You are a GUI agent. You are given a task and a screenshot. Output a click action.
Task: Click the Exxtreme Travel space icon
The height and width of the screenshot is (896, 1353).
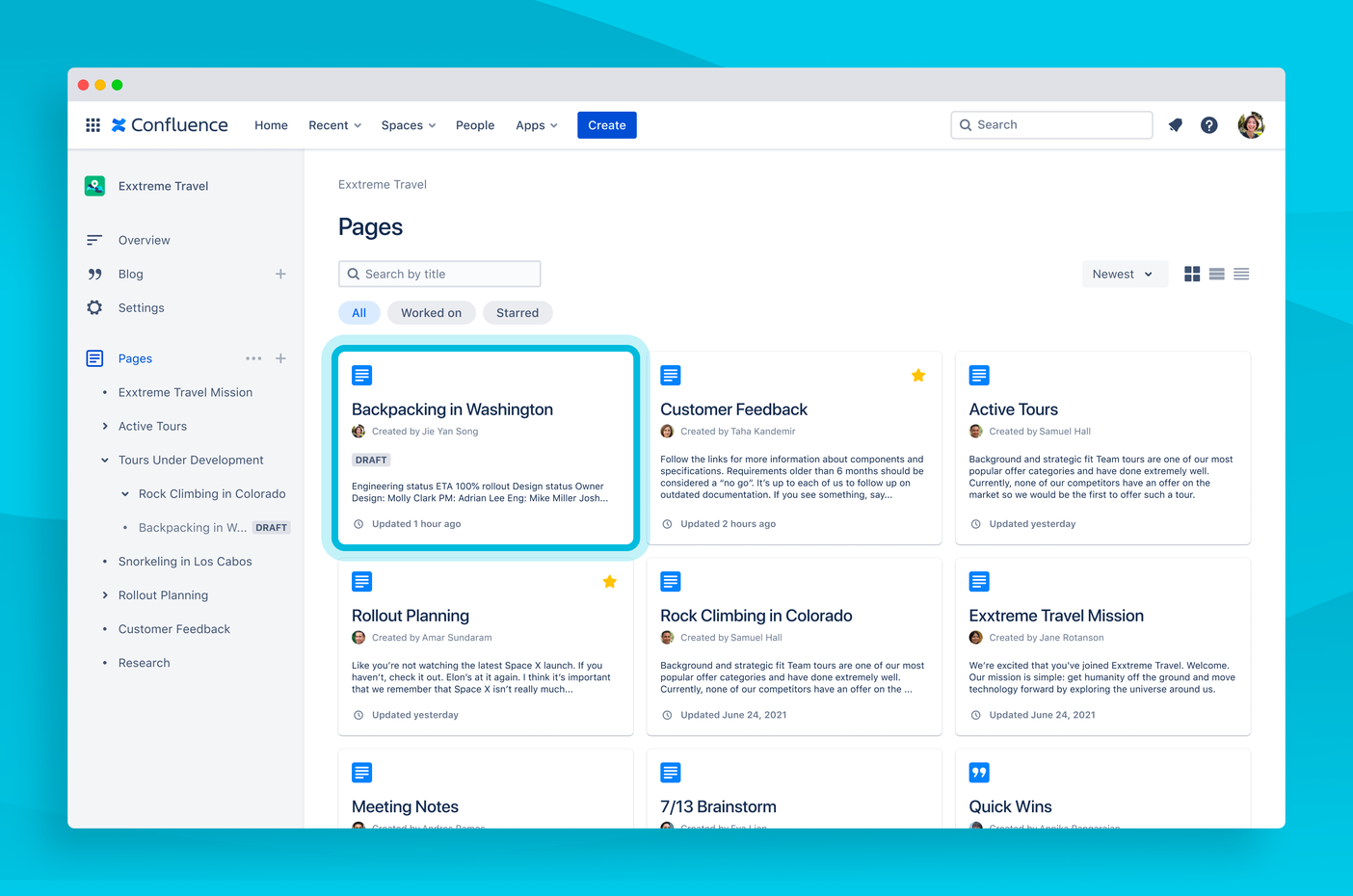coord(94,186)
